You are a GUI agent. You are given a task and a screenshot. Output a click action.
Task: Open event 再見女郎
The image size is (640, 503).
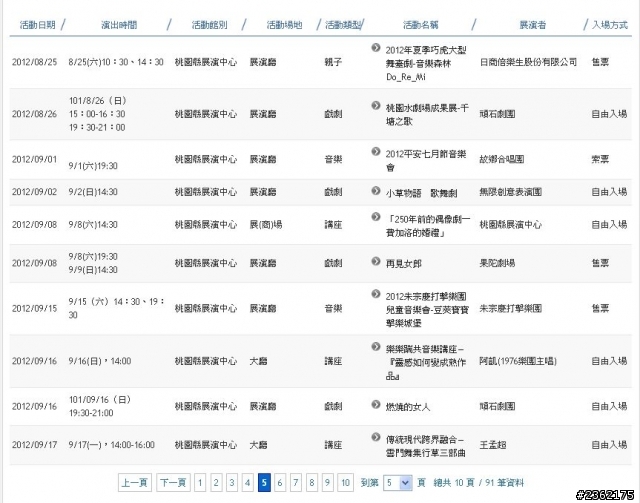403,263
